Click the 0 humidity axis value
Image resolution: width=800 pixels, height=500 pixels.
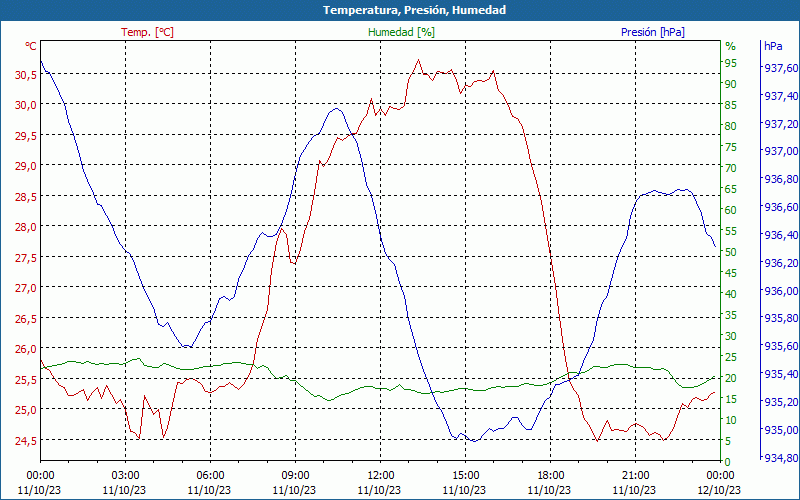point(728,462)
